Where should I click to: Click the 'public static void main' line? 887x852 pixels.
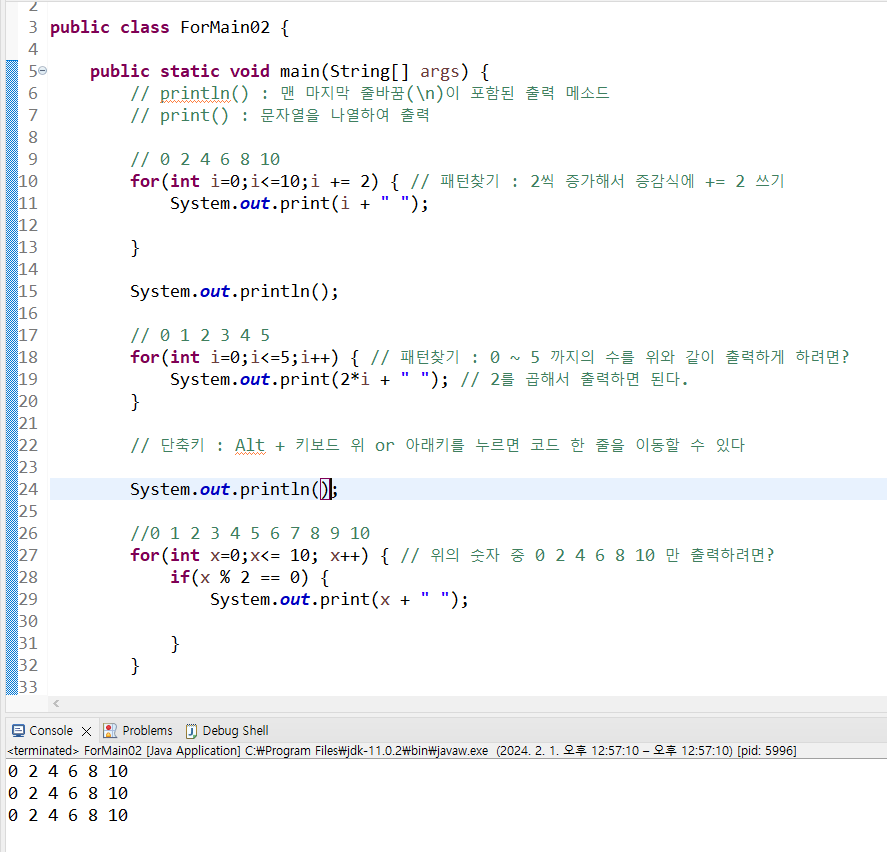[289, 71]
